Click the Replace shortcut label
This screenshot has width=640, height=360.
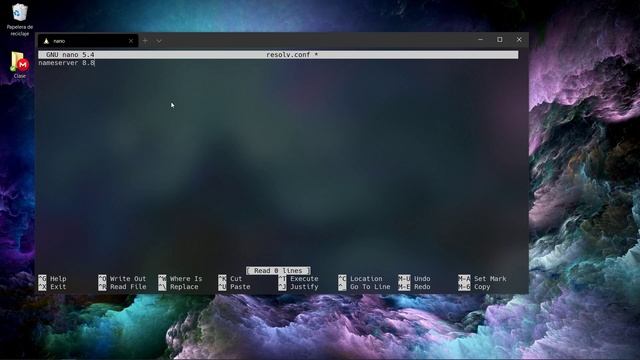[x=184, y=287]
